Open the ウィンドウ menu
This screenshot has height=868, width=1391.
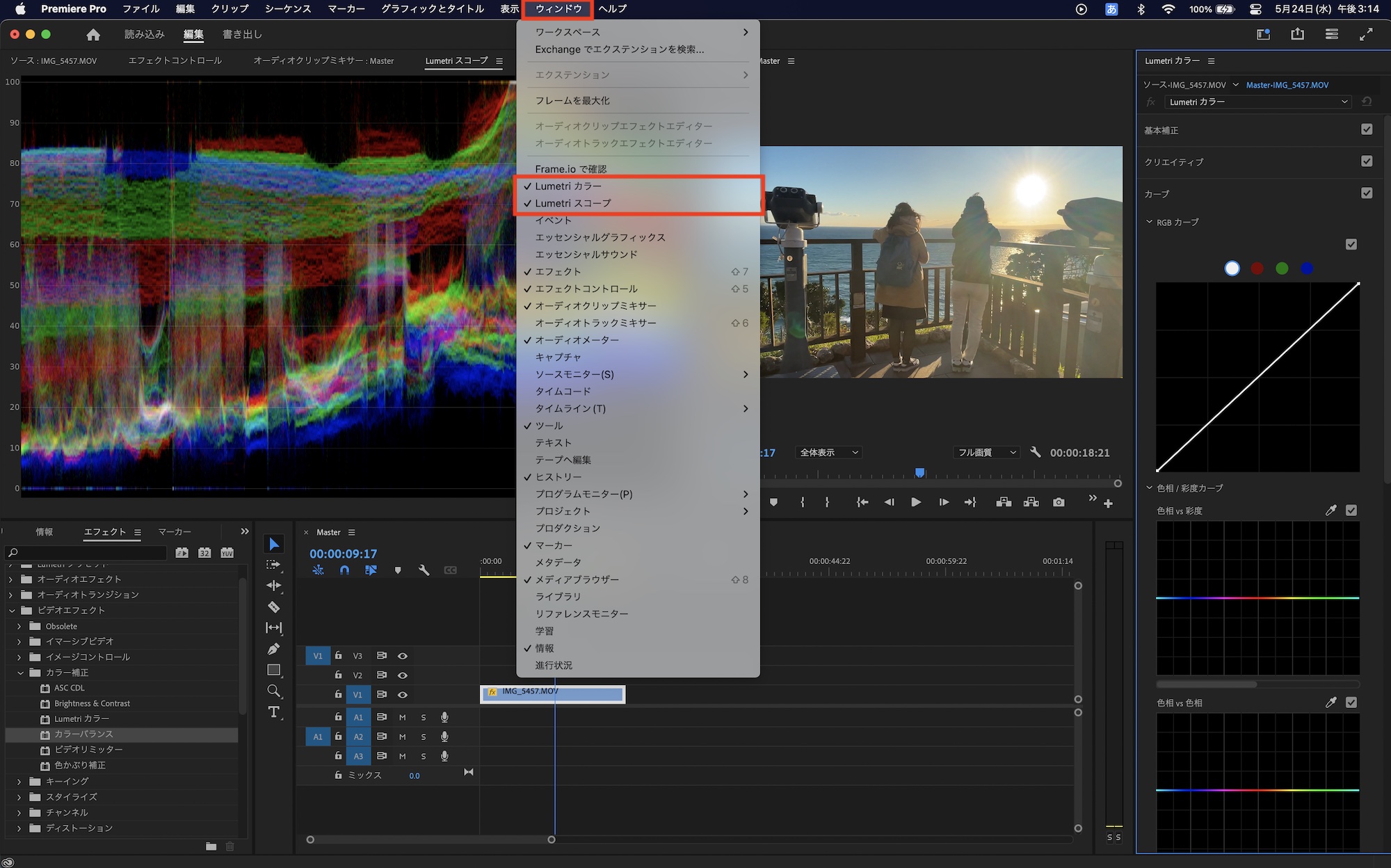click(x=556, y=9)
